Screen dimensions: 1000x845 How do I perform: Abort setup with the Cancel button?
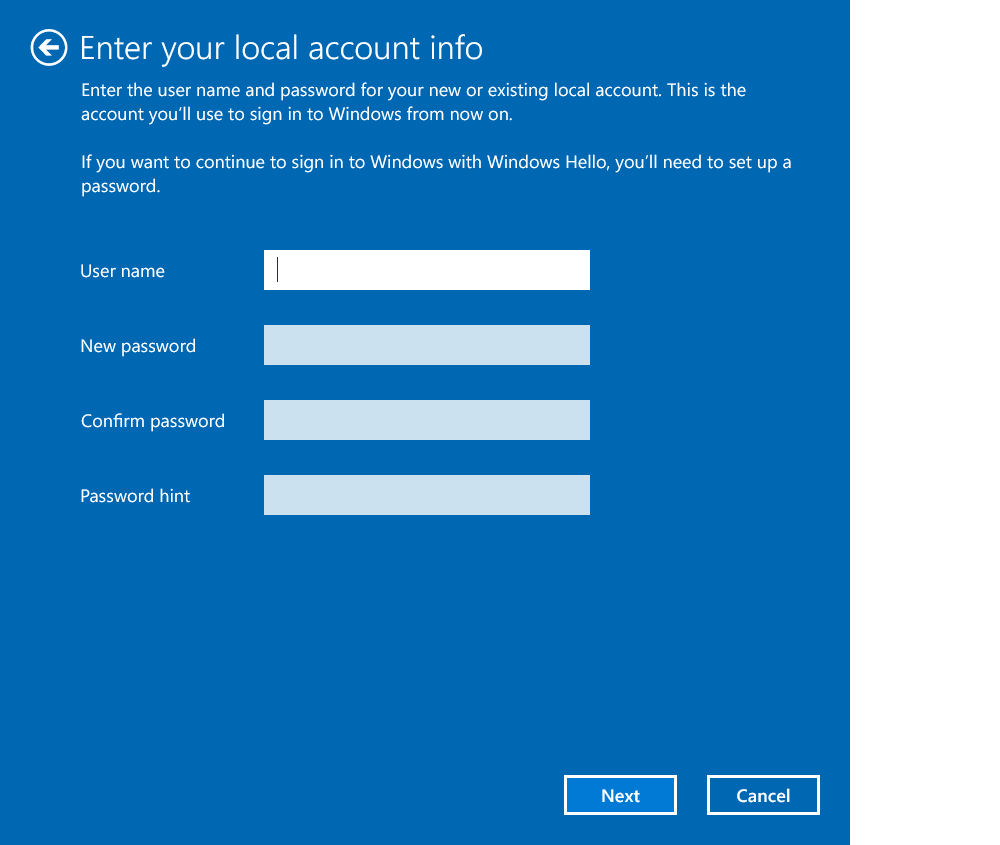(763, 795)
